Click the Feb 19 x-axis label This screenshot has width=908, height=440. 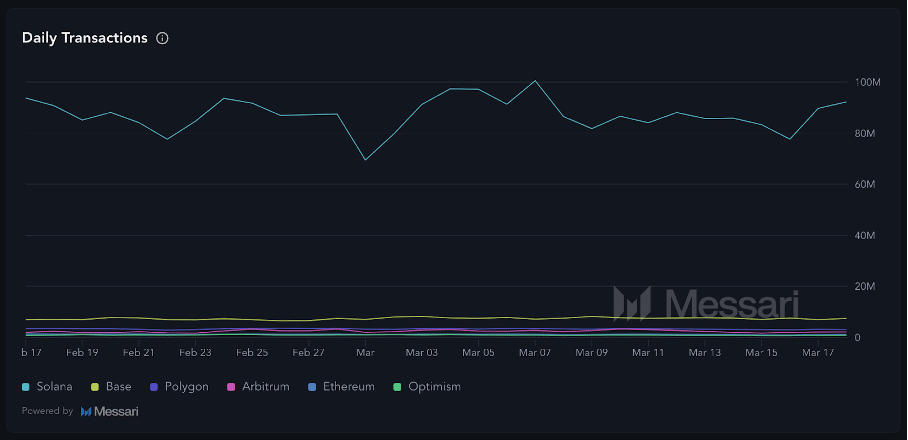pyautogui.click(x=82, y=353)
